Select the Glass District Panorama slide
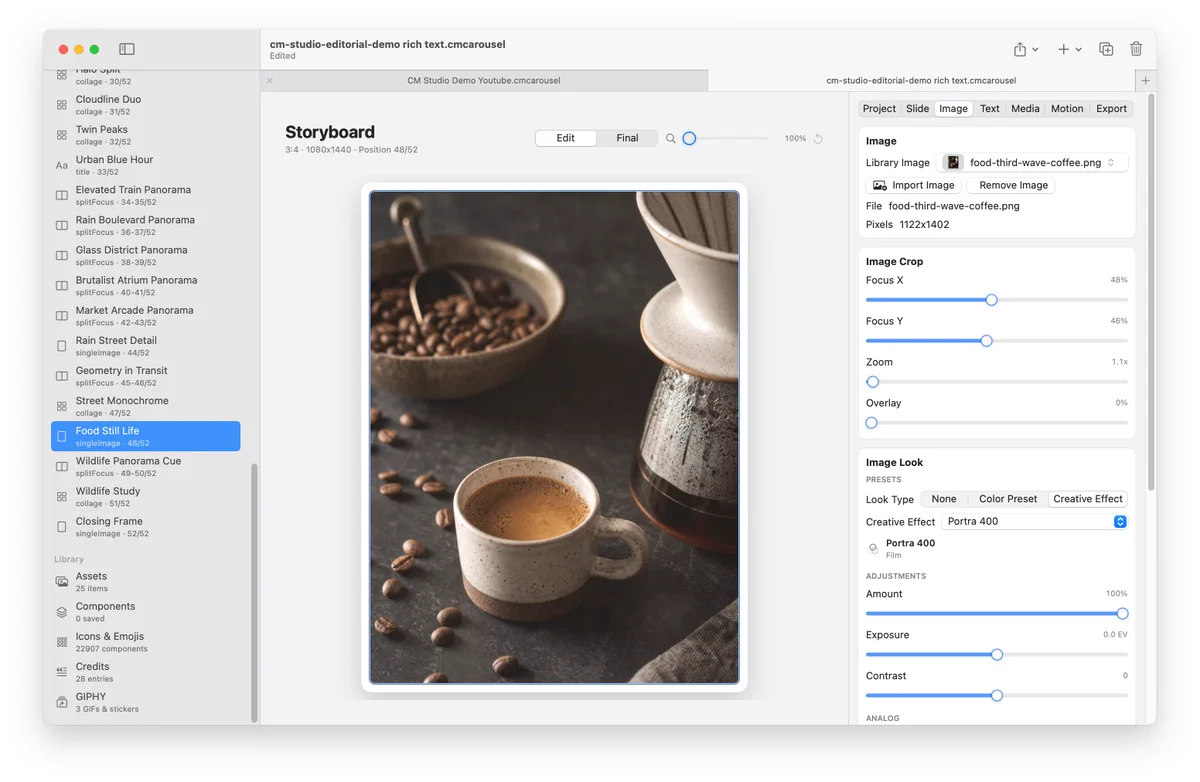 point(146,255)
